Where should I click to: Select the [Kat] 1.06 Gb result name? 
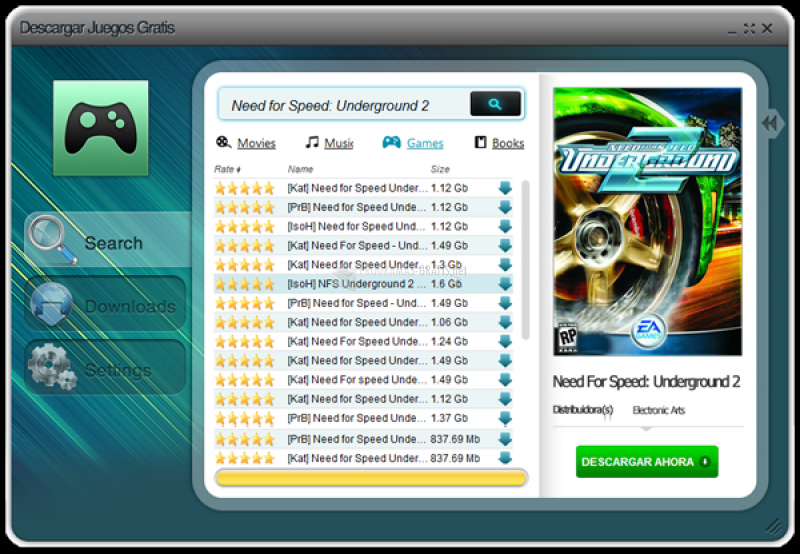click(x=357, y=322)
